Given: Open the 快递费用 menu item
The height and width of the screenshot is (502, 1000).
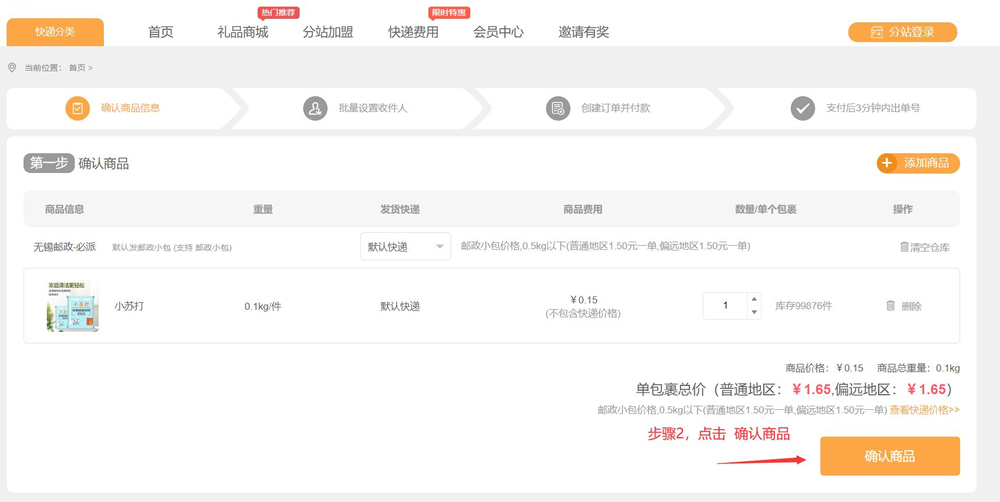Looking at the screenshot, I should click(x=413, y=32).
